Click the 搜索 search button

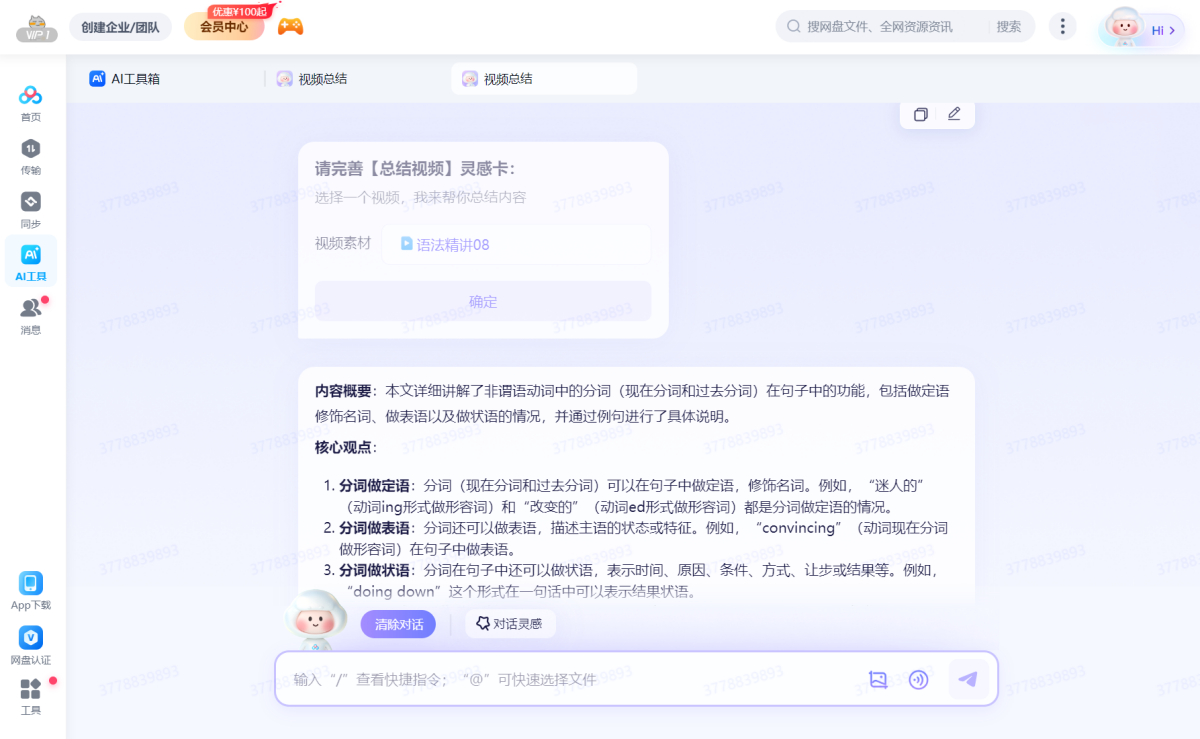click(1009, 27)
